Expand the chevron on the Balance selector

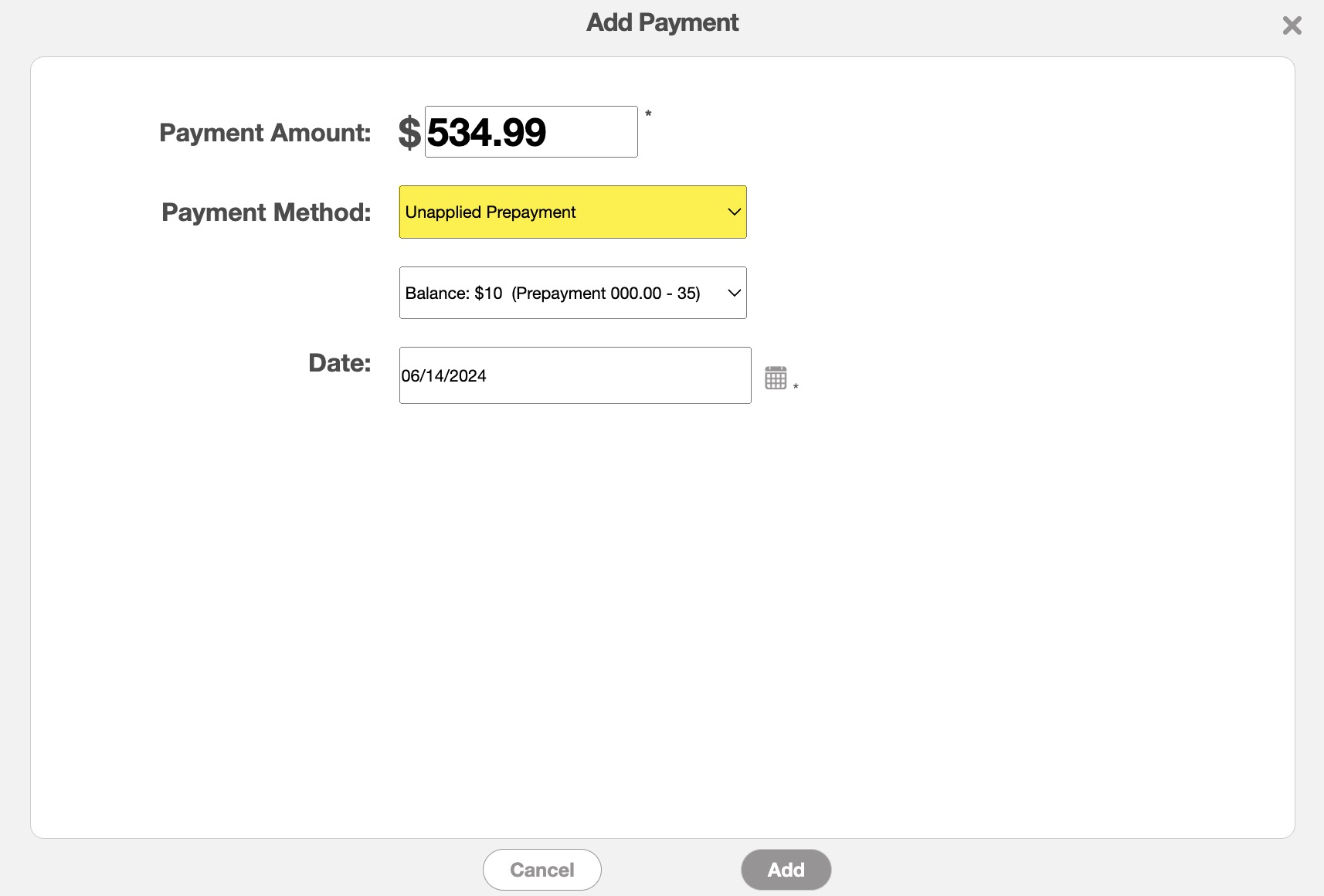click(x=734, y=293)
